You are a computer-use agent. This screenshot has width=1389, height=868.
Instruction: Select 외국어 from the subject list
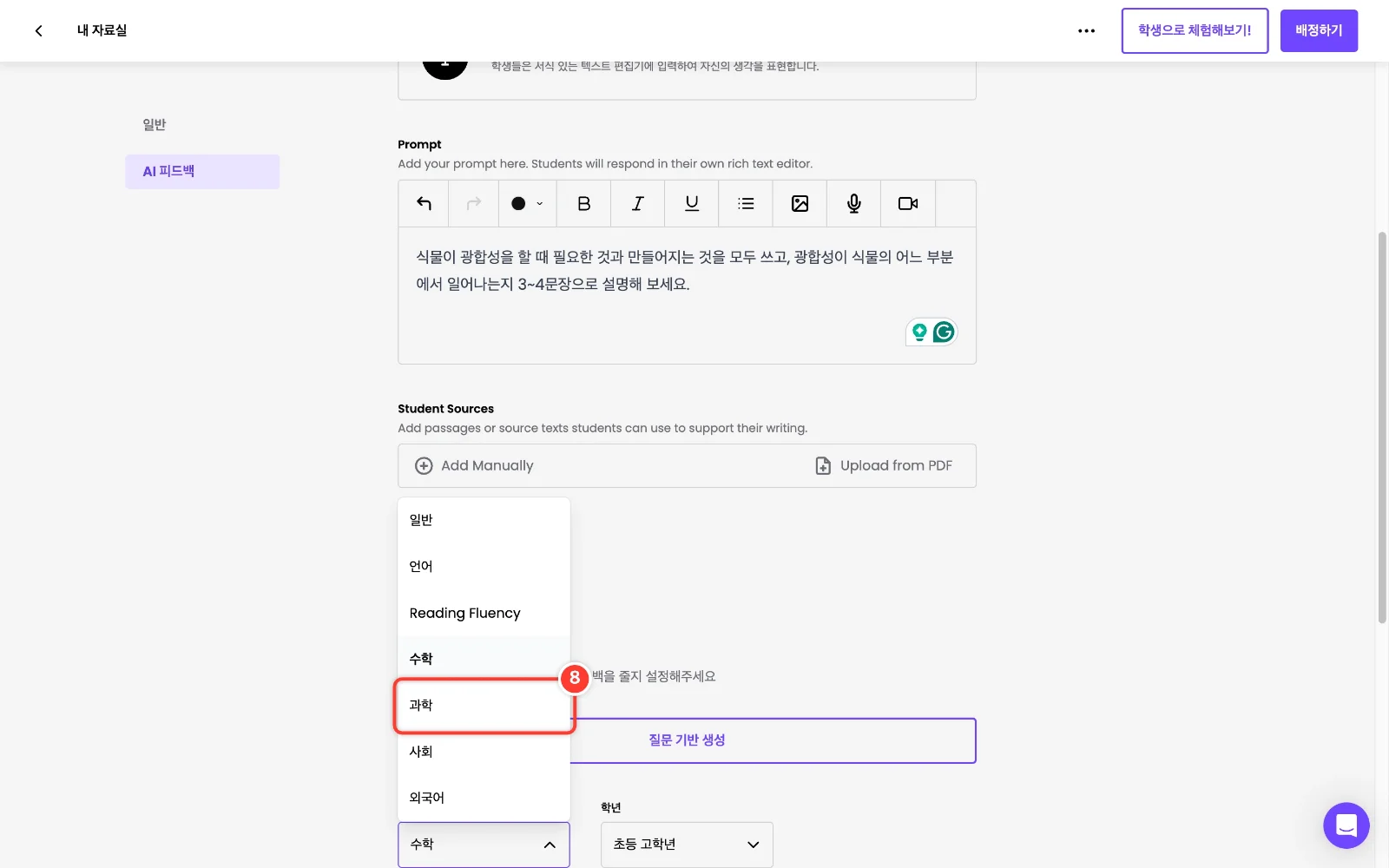(484, 798)
